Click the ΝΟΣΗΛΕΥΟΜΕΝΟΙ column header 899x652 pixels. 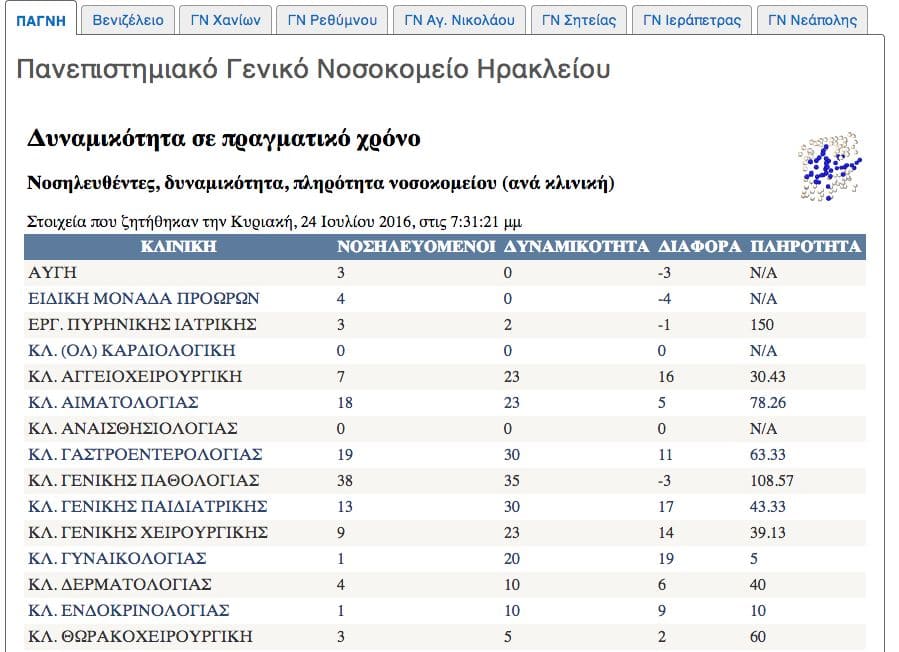(x=416, y=246)
